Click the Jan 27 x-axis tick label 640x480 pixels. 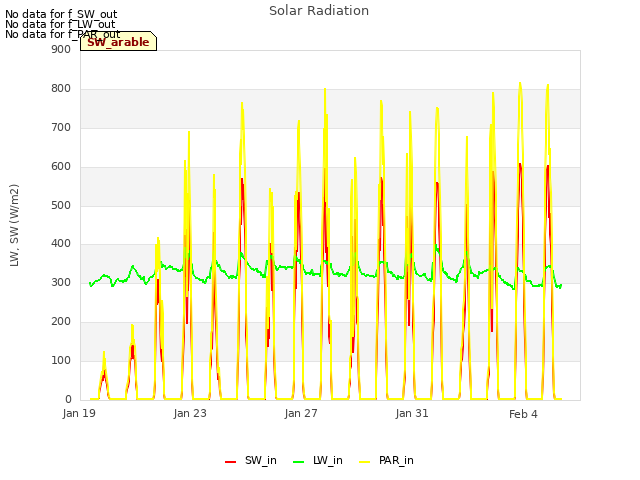[301, 413]
